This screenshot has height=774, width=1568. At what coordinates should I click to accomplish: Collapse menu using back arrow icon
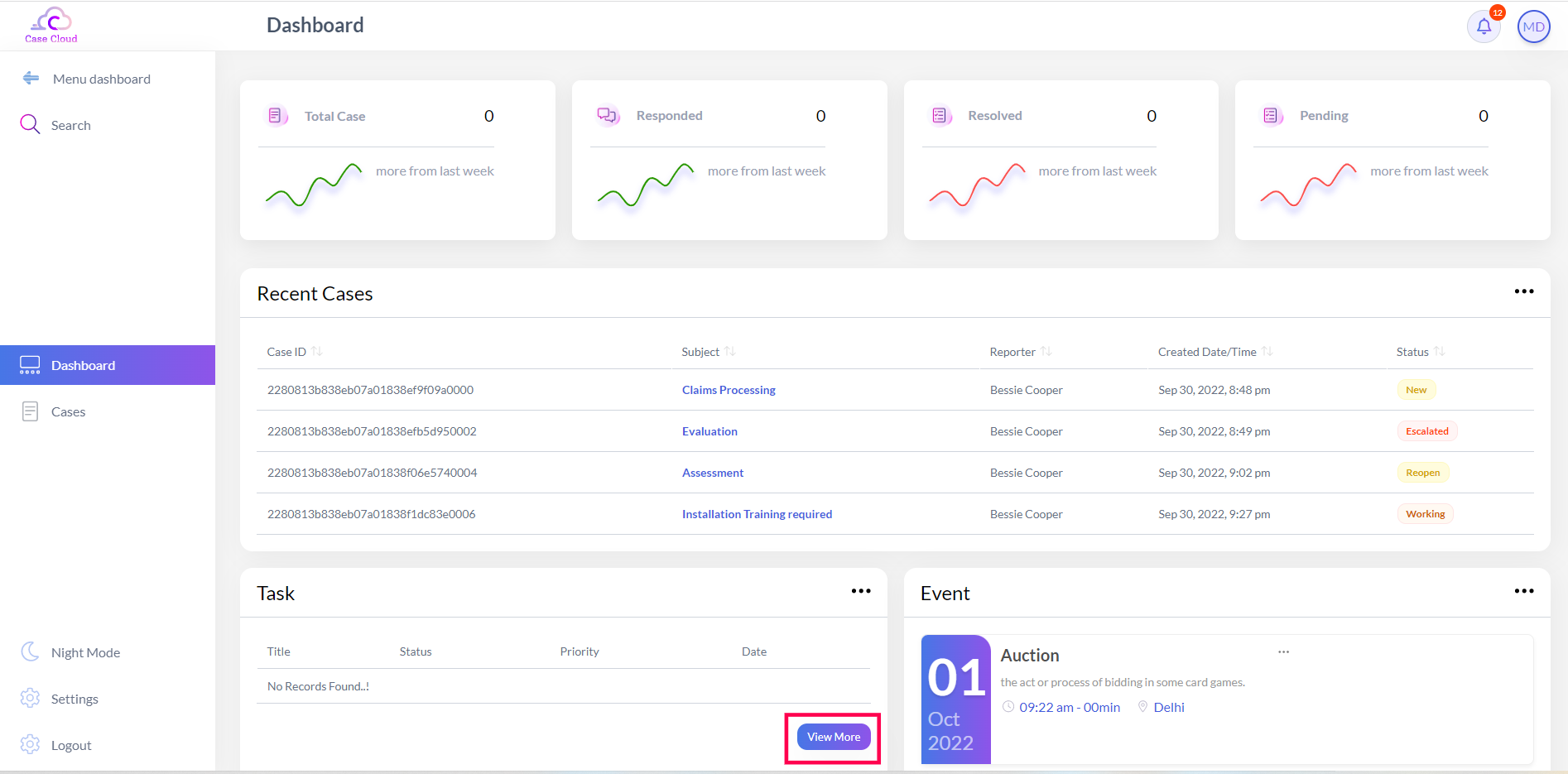tap(31, 78)
